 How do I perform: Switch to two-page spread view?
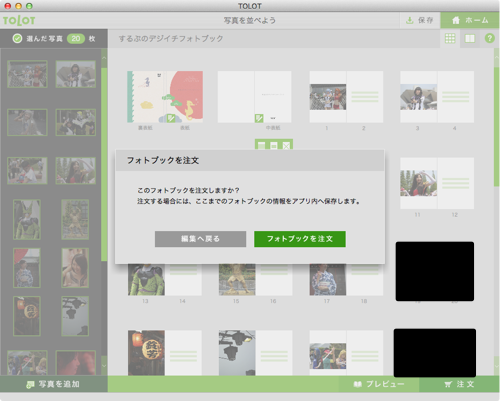point(470,38)
